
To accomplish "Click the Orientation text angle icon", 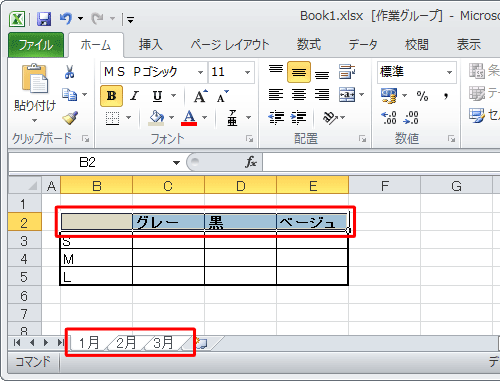I will pos(330,117).
